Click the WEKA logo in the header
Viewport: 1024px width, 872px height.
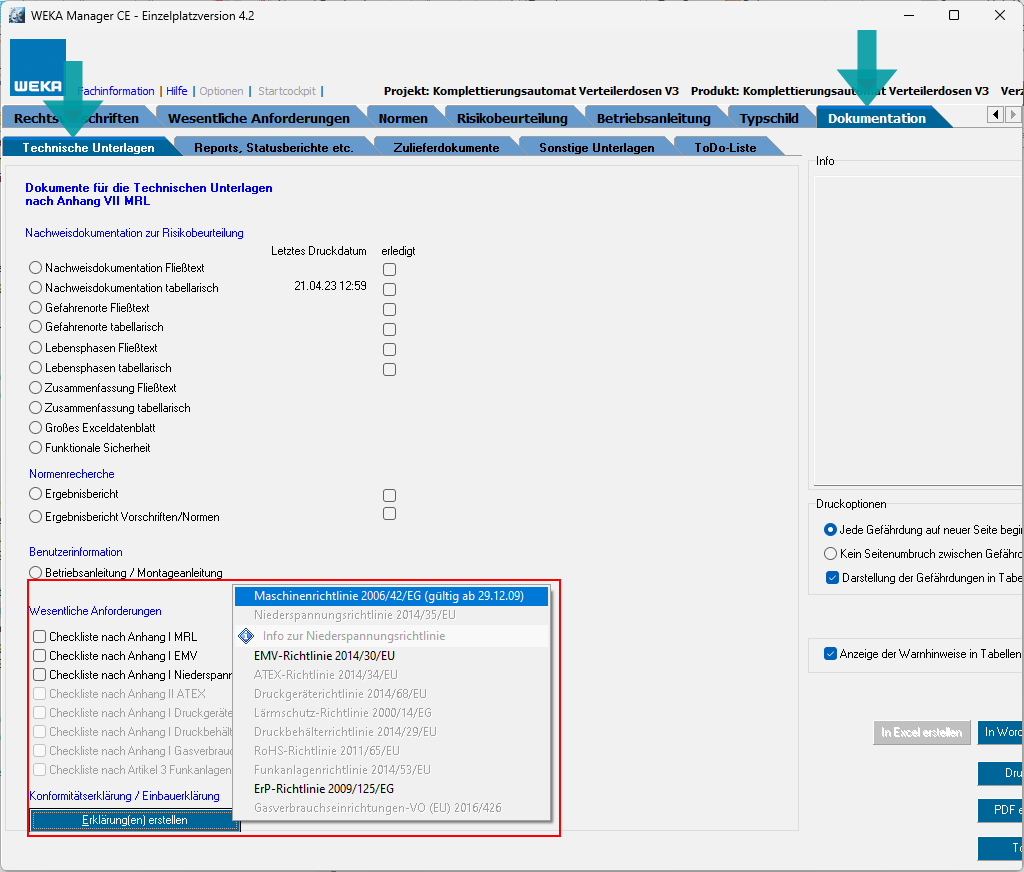point(37,67)
